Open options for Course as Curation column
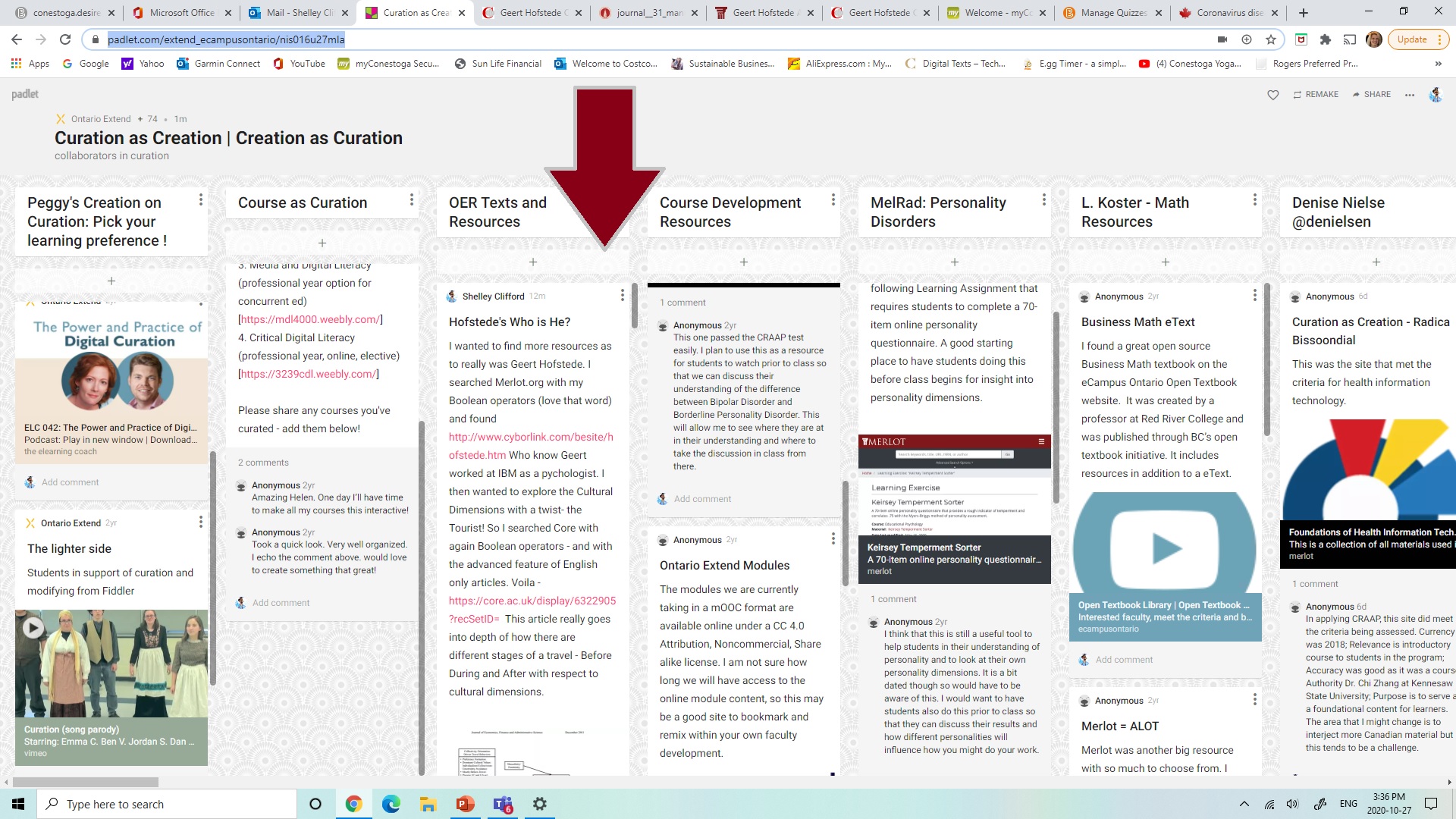 coord(411,199)
